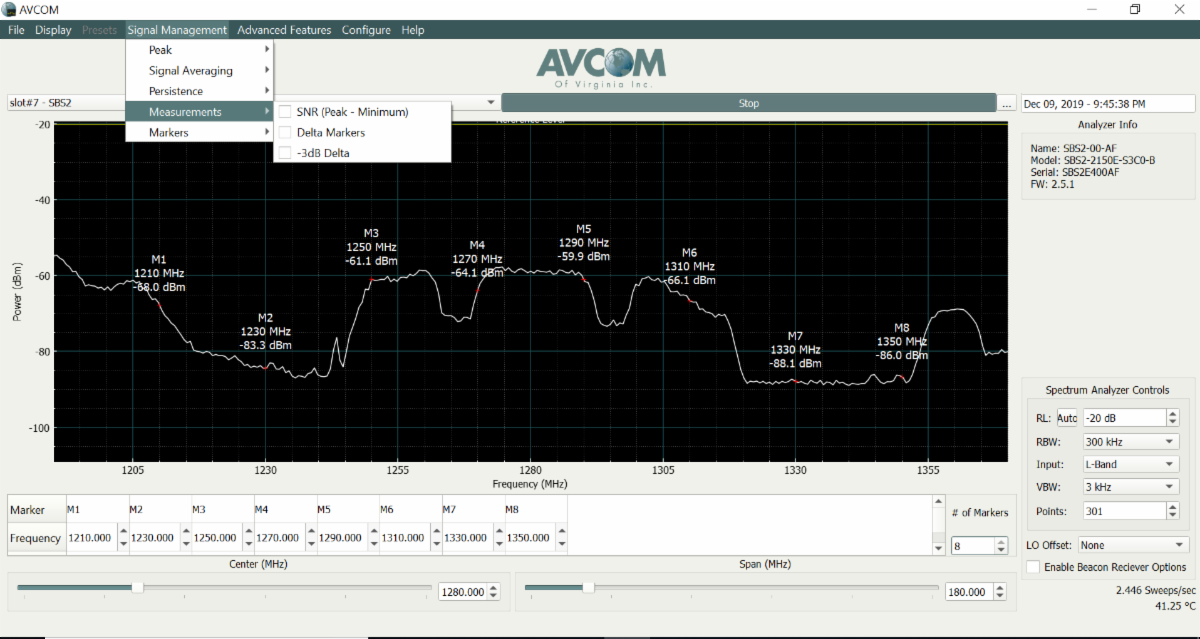Increase the M1 marker frequency with up arrow
Screen dimensions: 1200x639
tap(123, 533)
